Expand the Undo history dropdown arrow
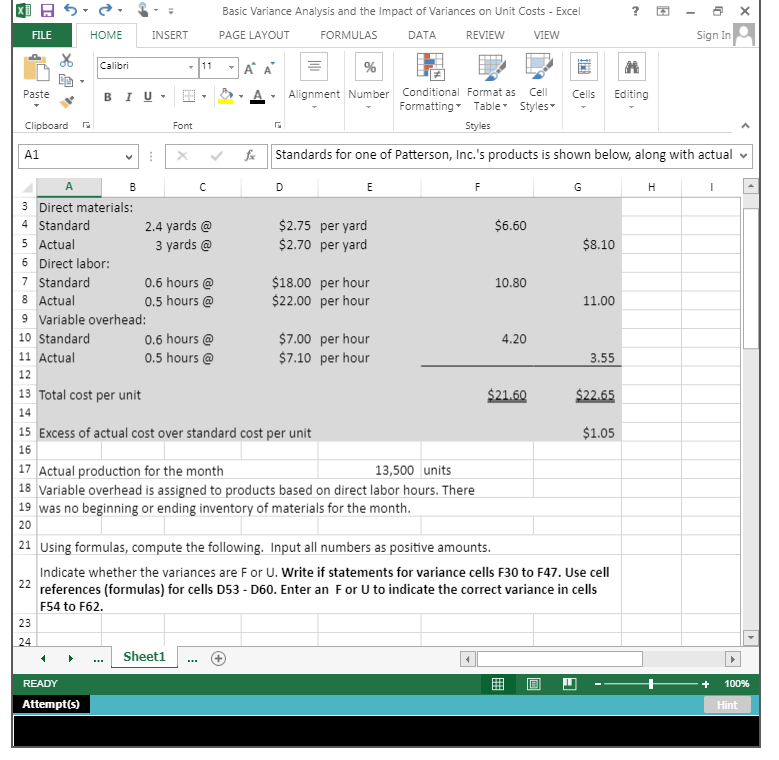 85,10
